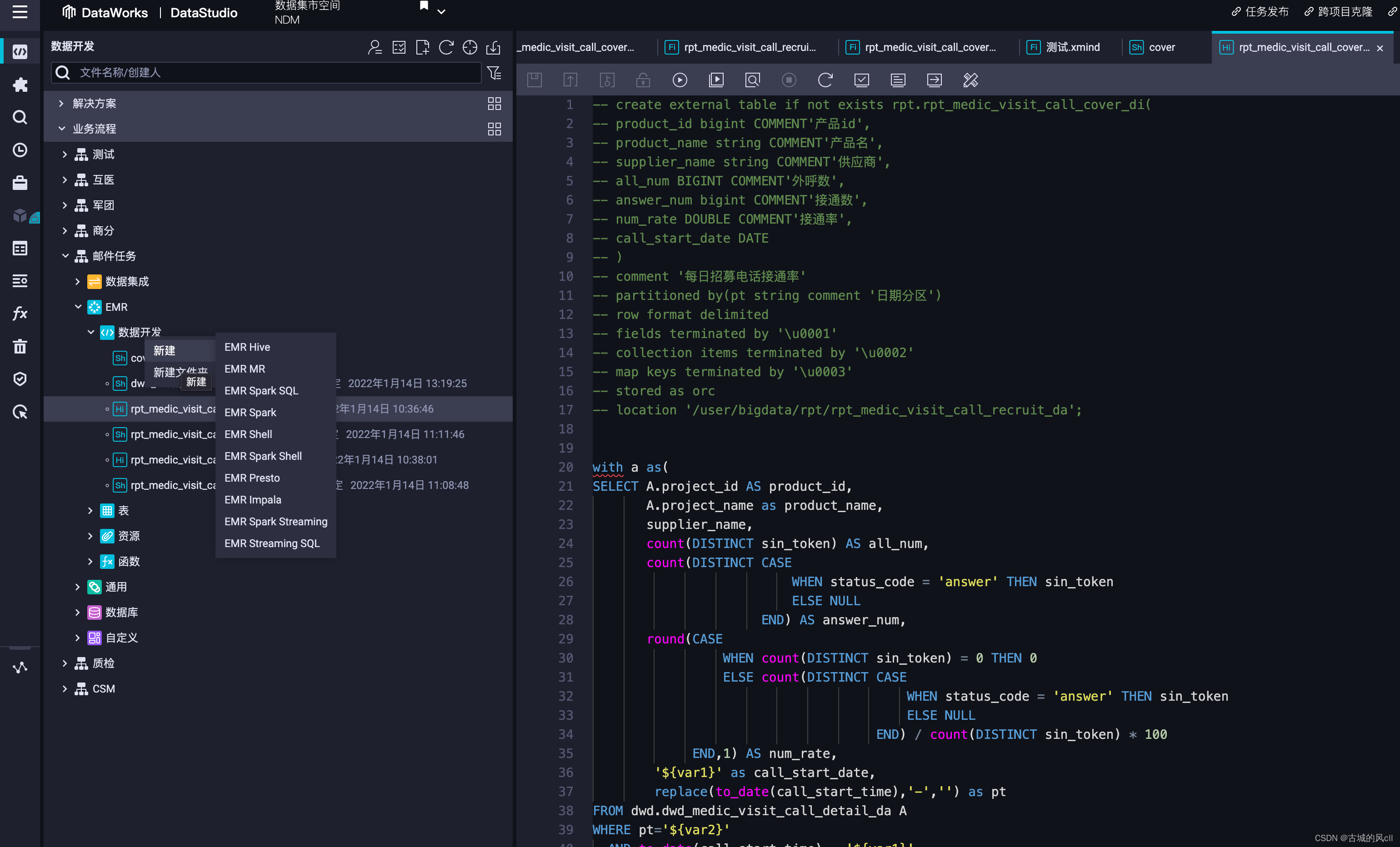Click the hamburger menu icon at top left

(x=20, y=12)
